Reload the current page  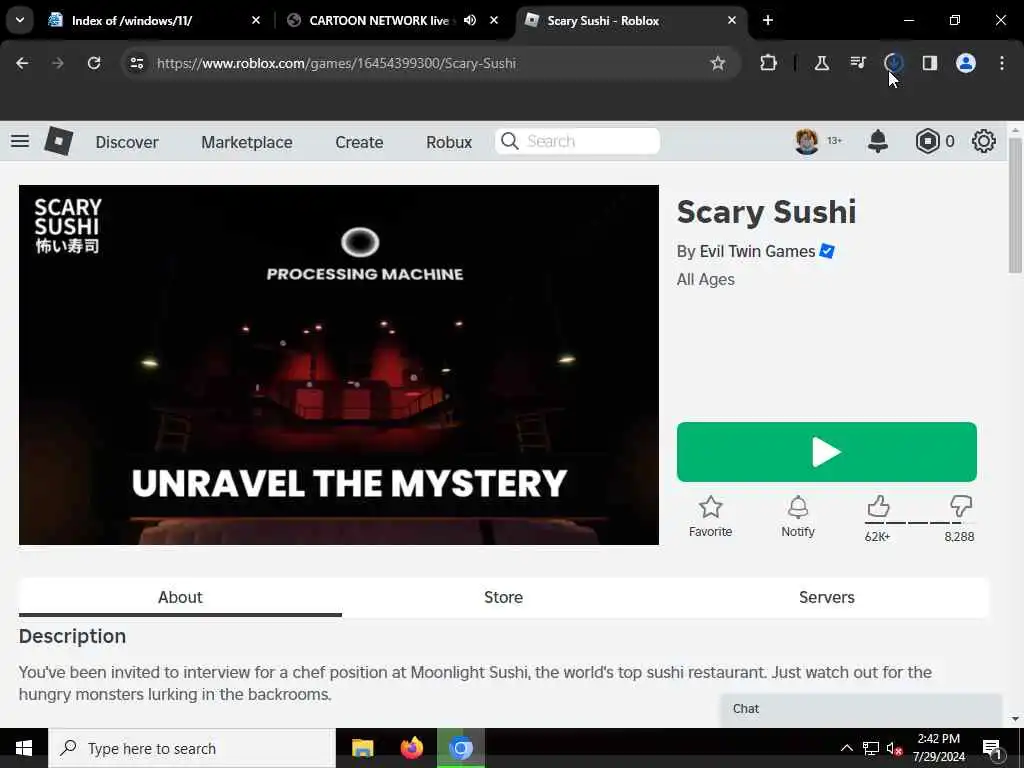(x=94, y=63)
